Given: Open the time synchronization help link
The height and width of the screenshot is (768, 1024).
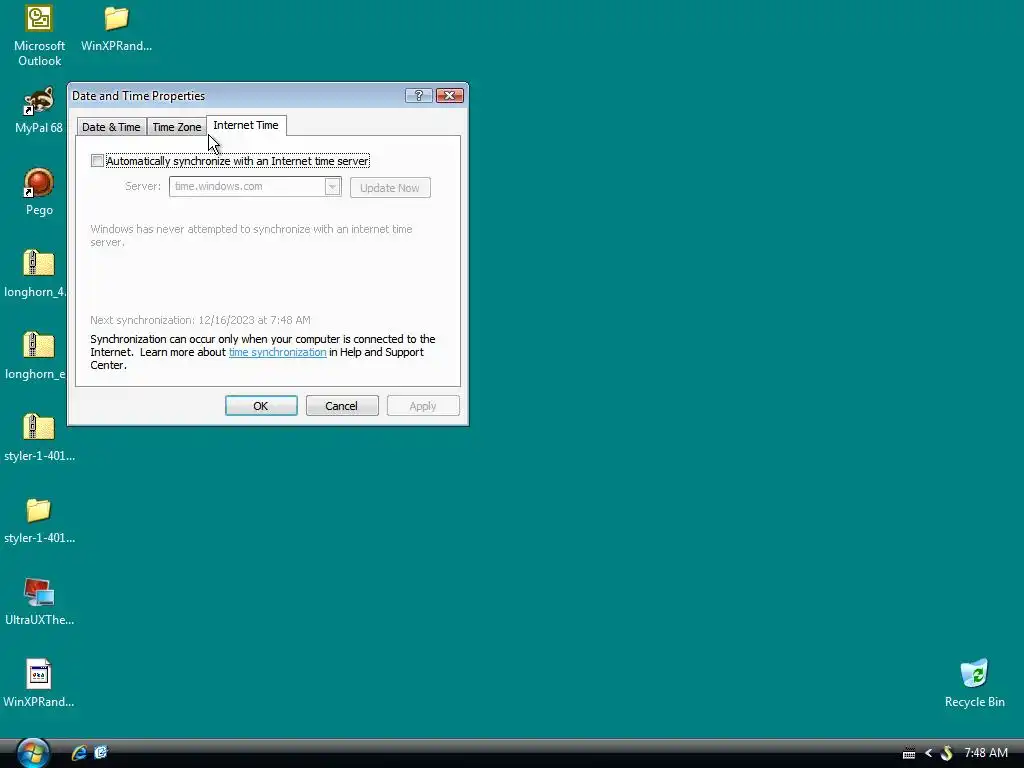Looking at the screenshot, I should tap(278, 352).
